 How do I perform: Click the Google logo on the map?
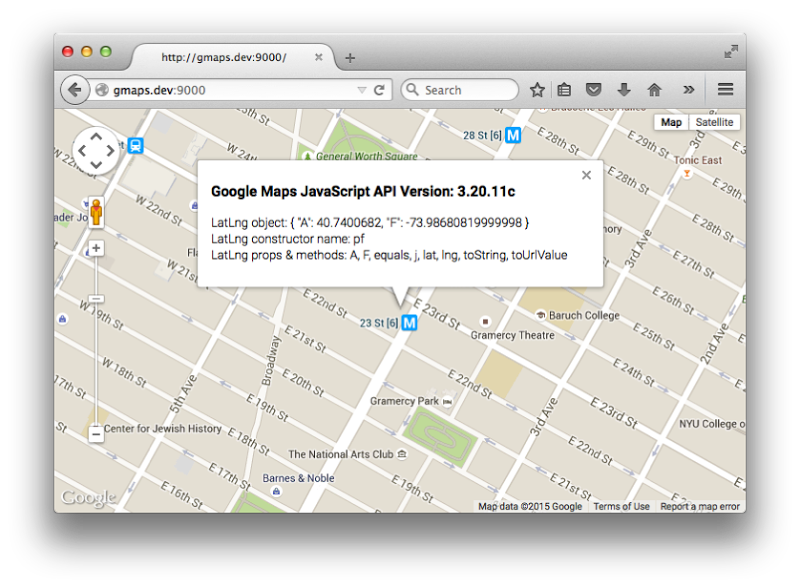click(88, 497)
